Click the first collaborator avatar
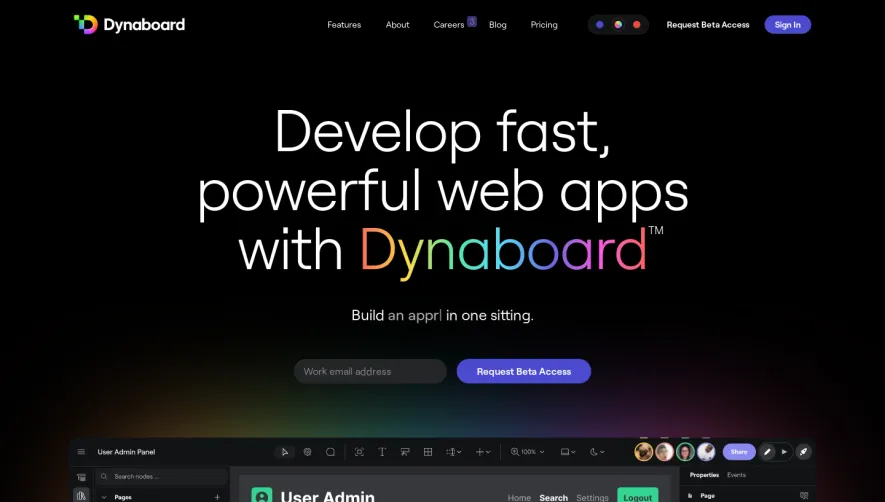Image resolution: width=885 pixels, height=502 pixels. pyautogui.click(x=643, y=452)
